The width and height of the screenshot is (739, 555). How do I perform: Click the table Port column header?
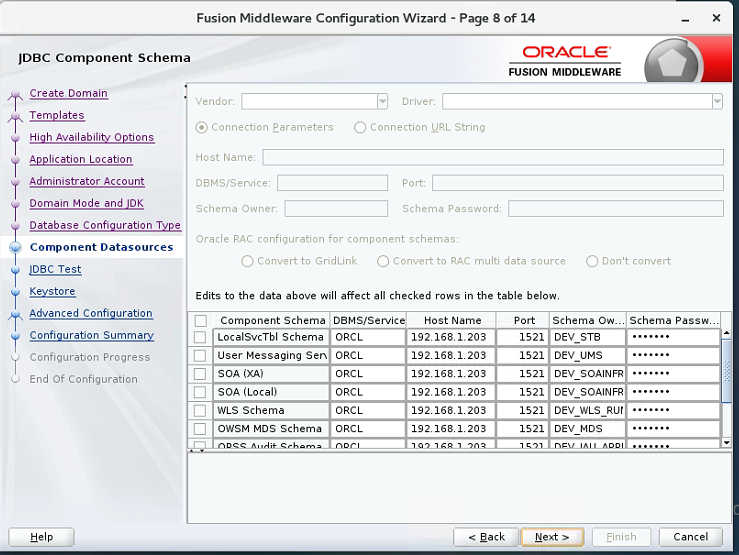pos(523,320)
